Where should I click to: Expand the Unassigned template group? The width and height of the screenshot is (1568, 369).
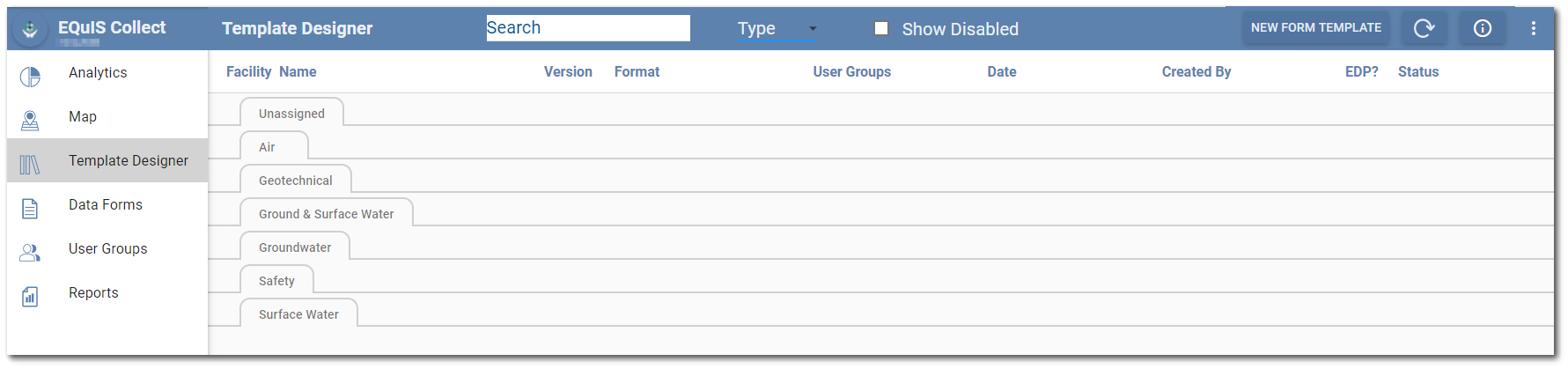coord(291,114)
